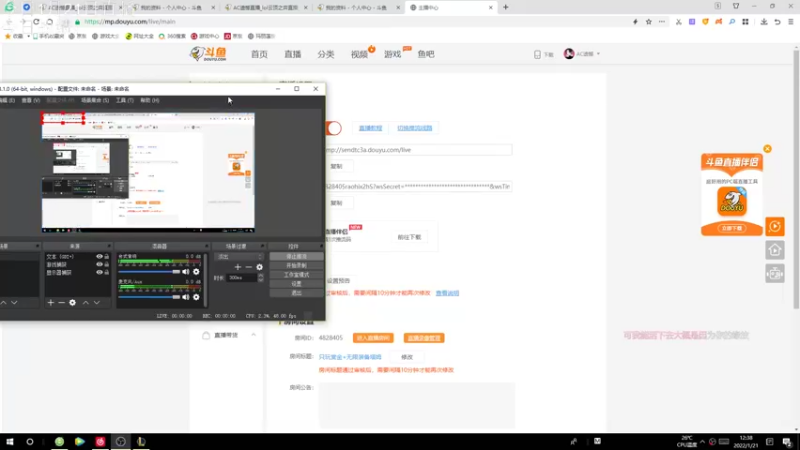Switch to the AC直播 browser tab
This screenshot has height=450, width=800.
(x=266, y=8)
